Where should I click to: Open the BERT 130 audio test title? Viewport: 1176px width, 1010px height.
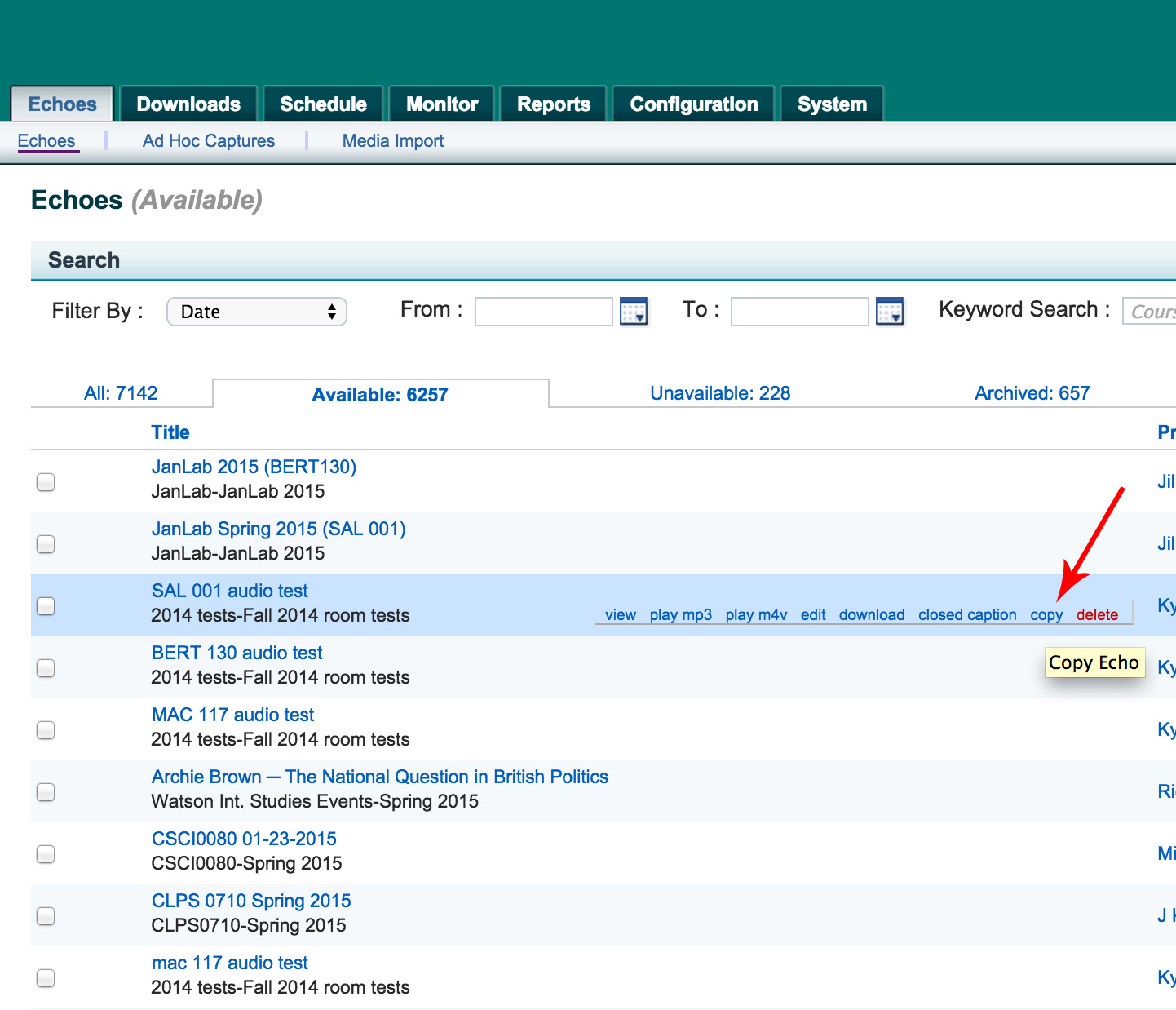pos(237,653)
